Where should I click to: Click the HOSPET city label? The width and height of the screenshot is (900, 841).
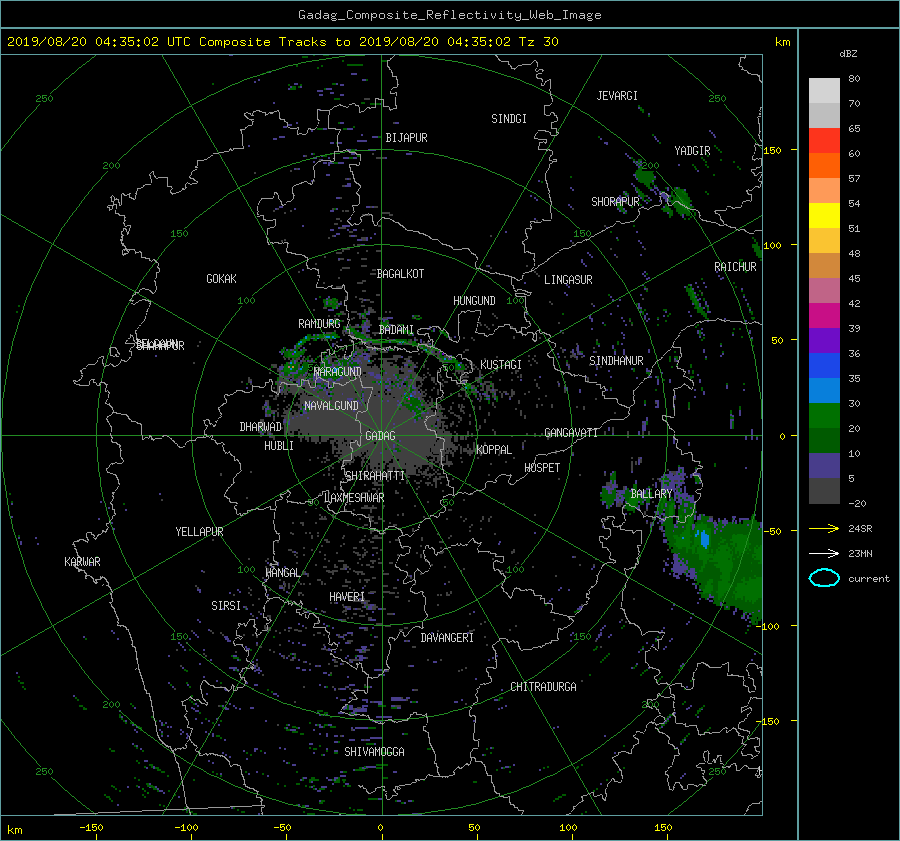542,468
